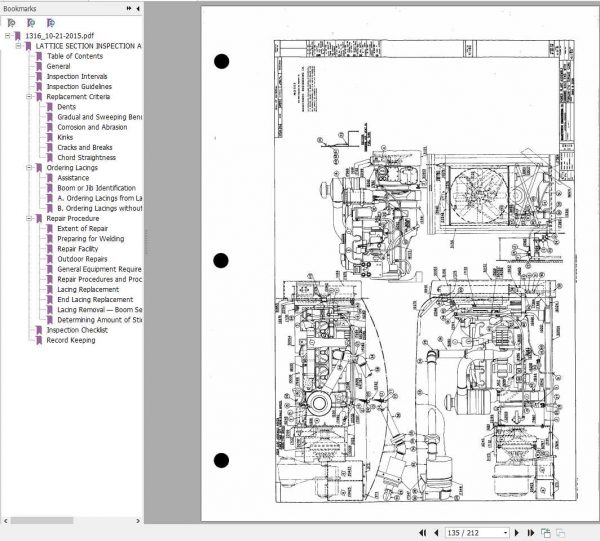Collapse the Replacement Criteria branch
Image resolution: width=600 pixels, height=541 pixels.
pyautogui.click(x=29, y=96)
